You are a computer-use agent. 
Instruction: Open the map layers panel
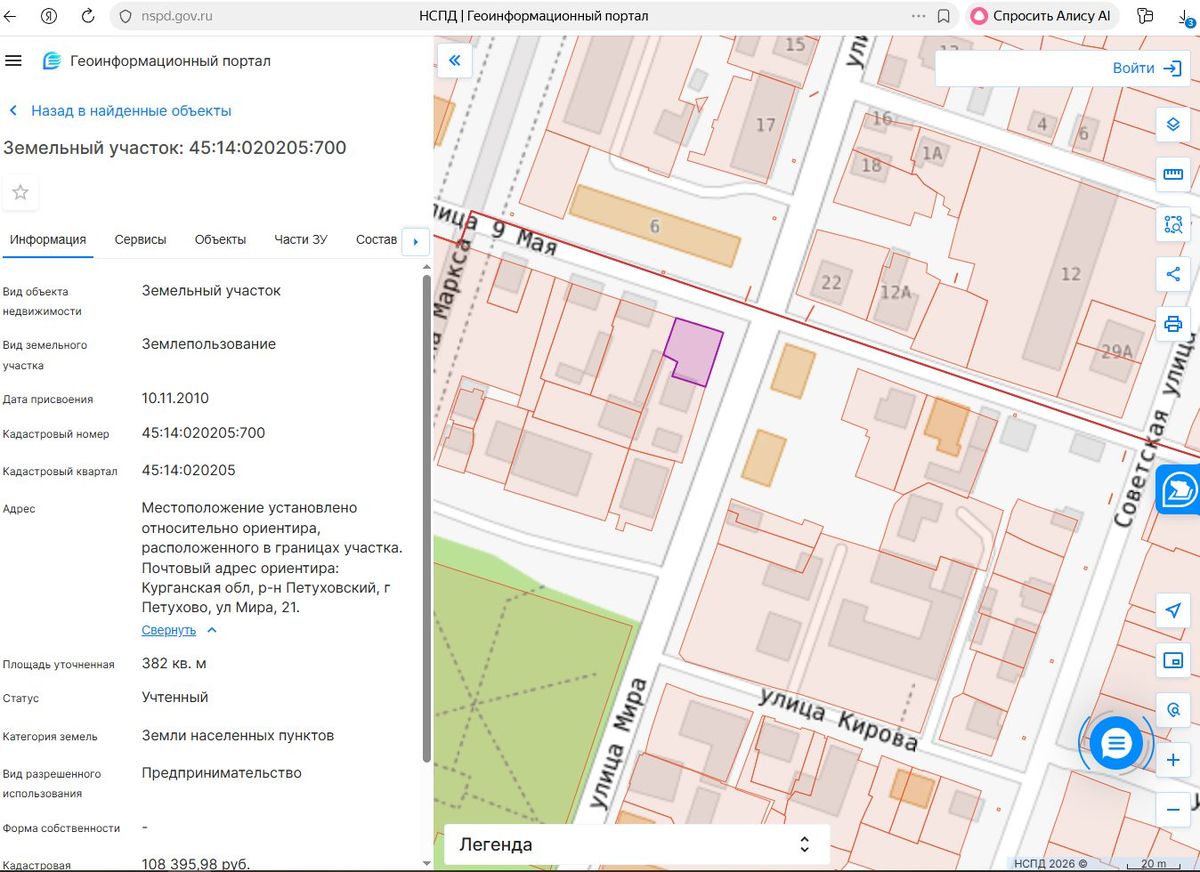pos(1174,125)
